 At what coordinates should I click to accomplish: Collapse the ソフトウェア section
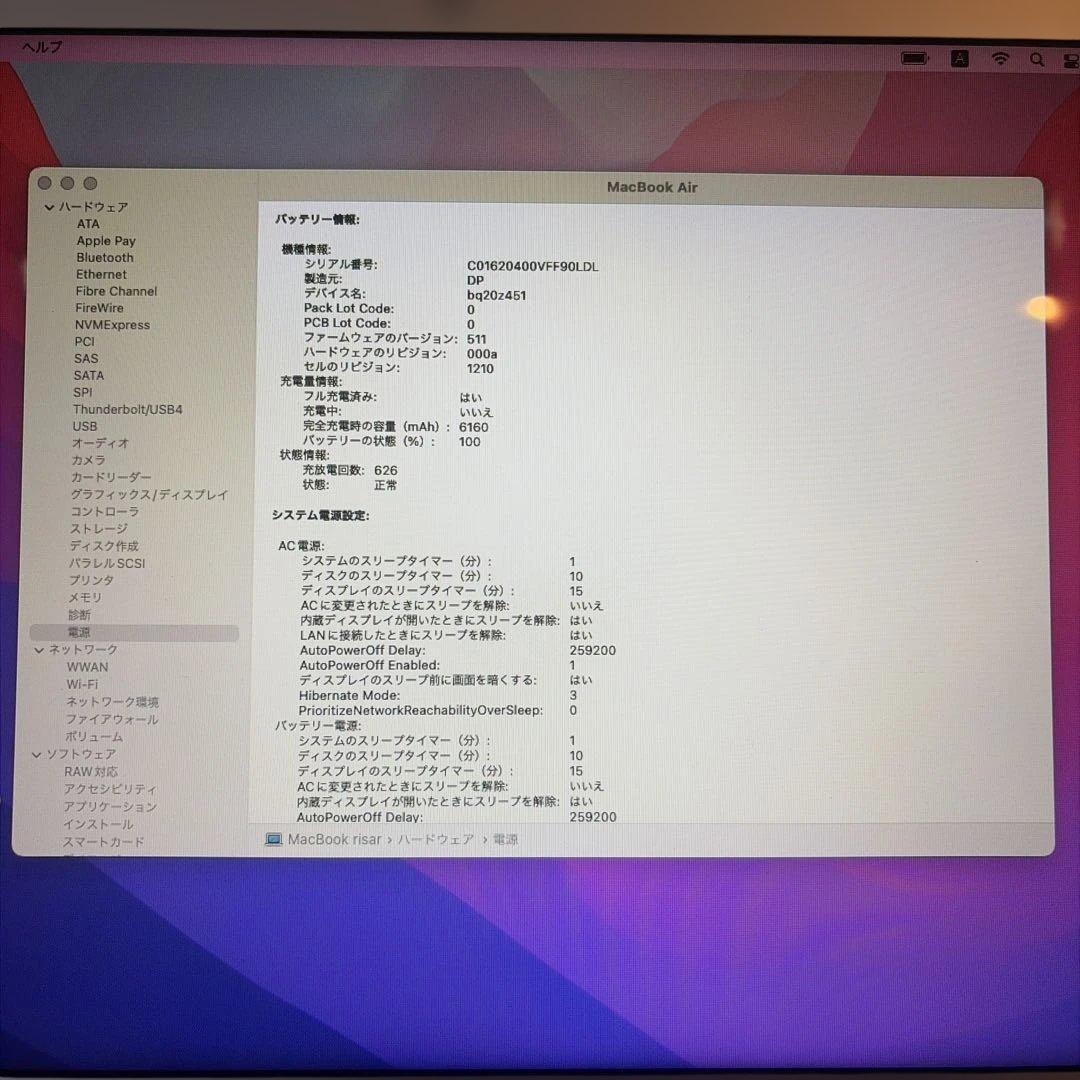[x=36, y=754]
